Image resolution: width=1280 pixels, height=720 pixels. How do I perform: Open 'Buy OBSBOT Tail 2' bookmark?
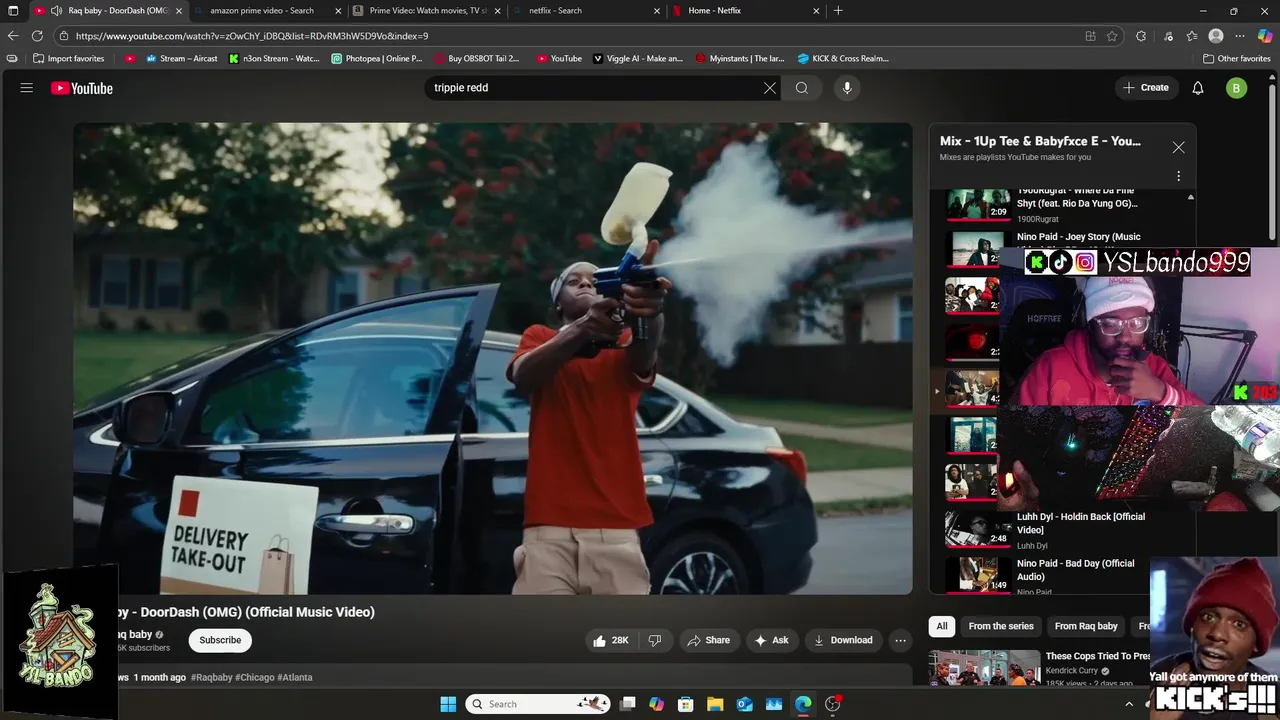477,59
